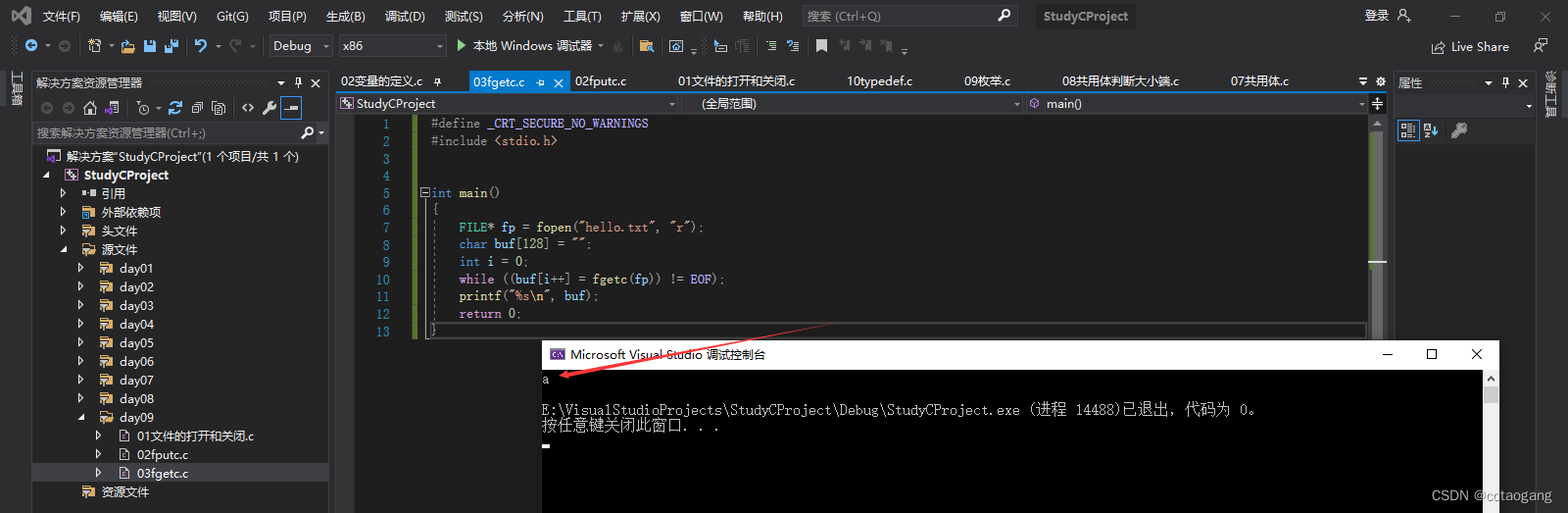Collapse the int main() code block
Viewport: 1568px width, 513px height.
pyautogui.click(x=424, y=193)
